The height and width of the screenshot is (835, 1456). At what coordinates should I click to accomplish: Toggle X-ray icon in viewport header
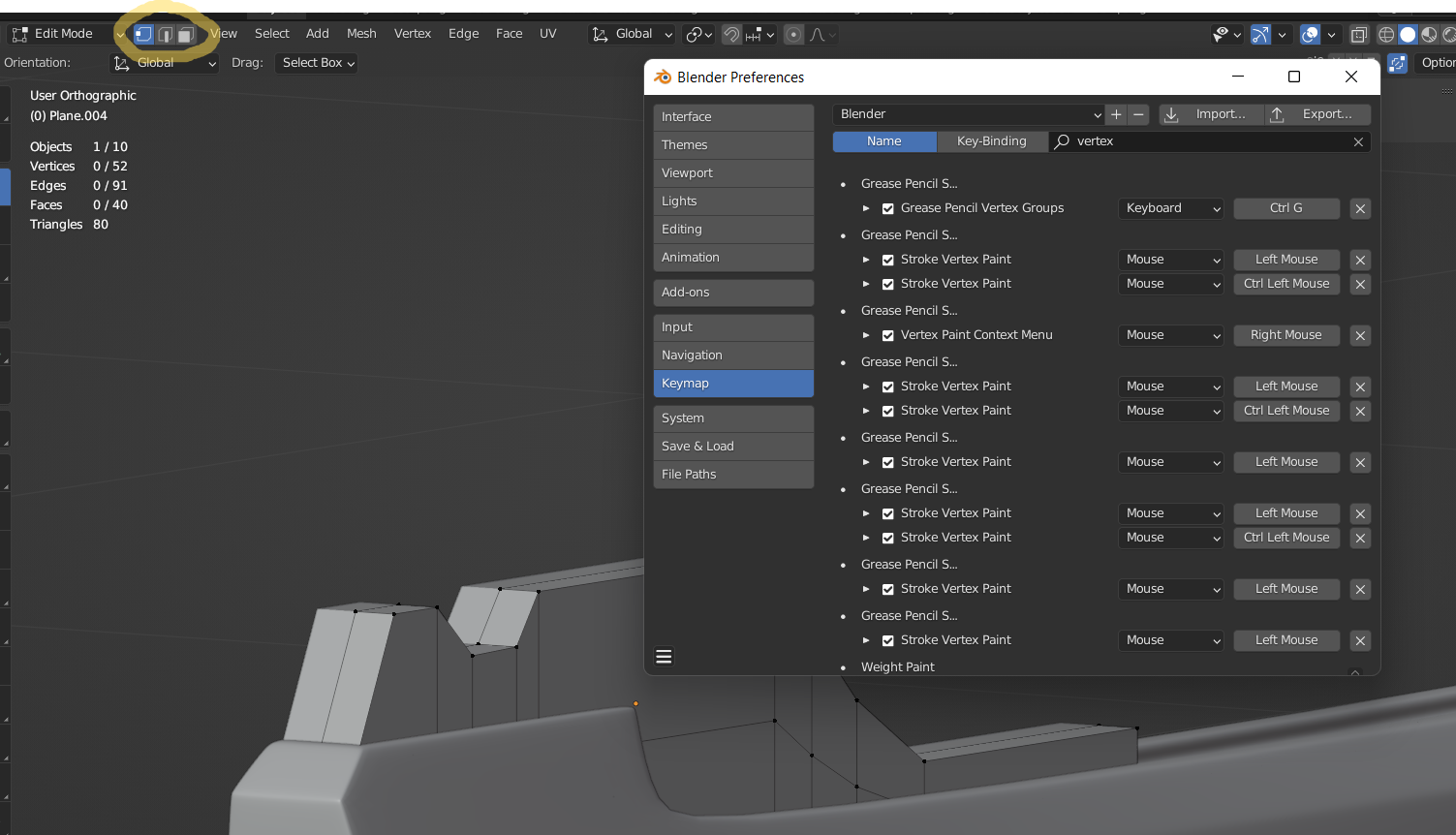1359,34
